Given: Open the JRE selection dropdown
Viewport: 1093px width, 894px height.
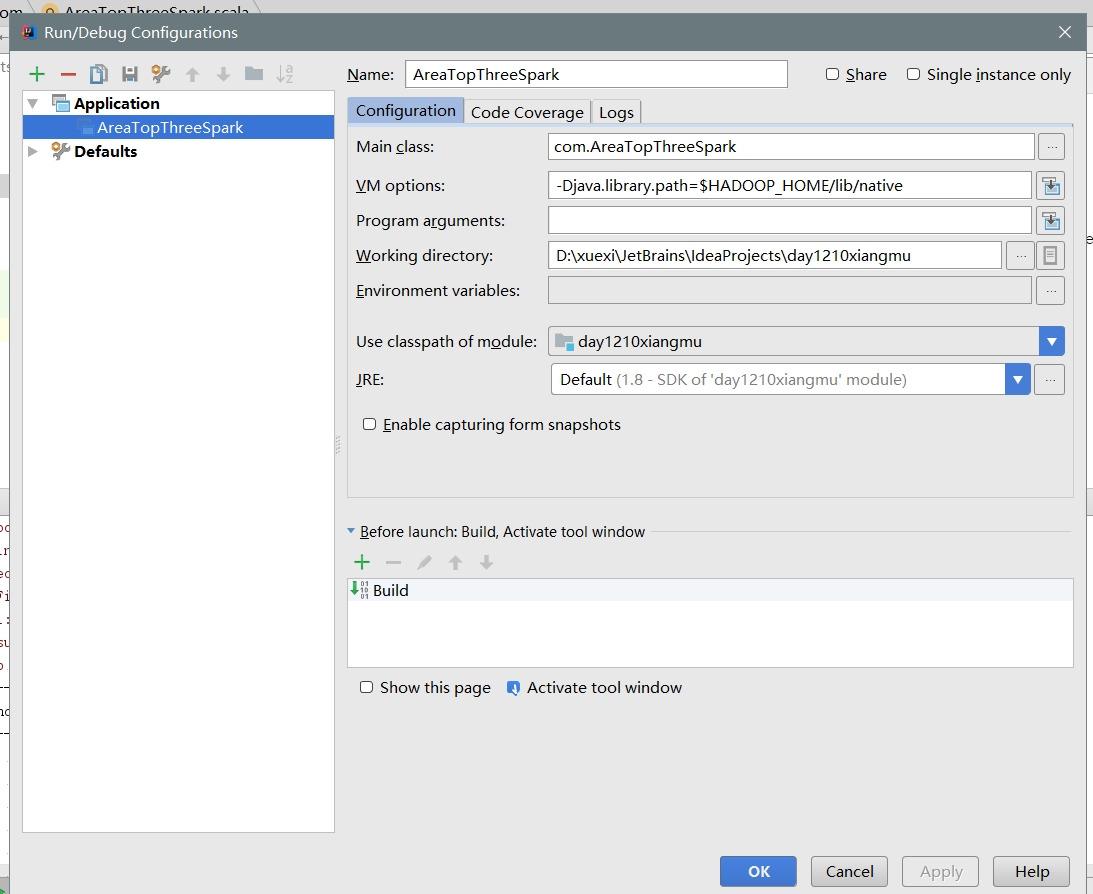Looking at the screenshot, I should coord(1018,379).
